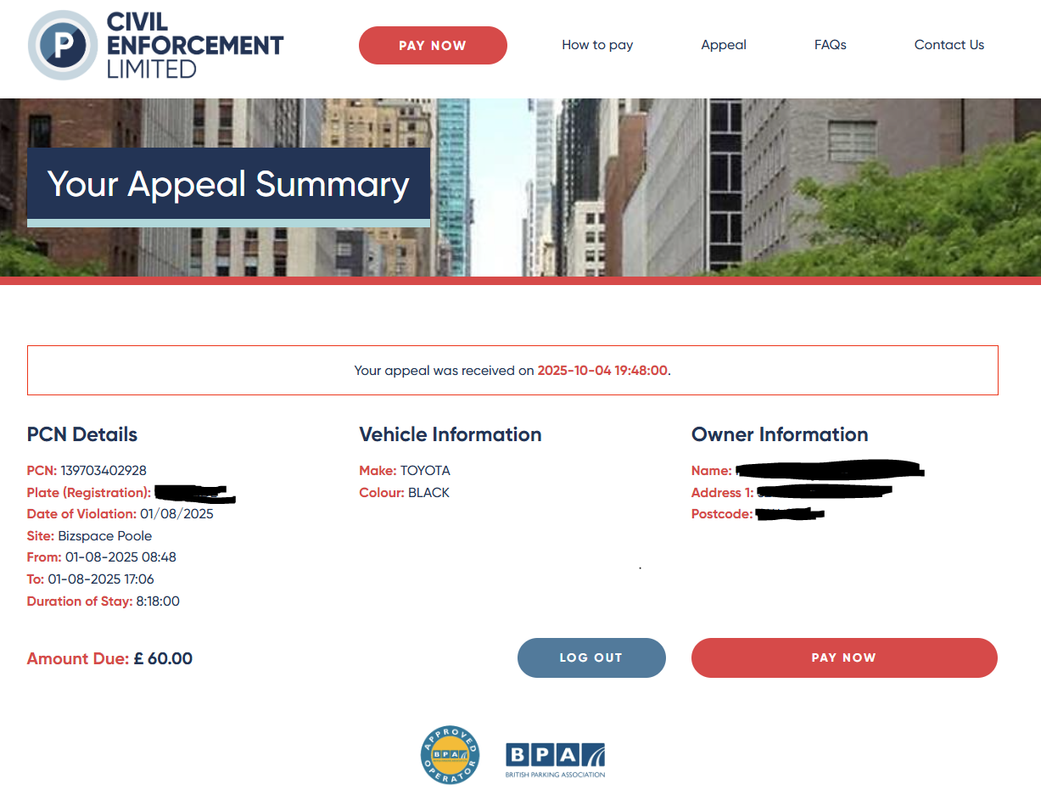Screen dimensions: 1041x800
Task: Click the To time 01-08-2025 17:06
Action: 101,579
